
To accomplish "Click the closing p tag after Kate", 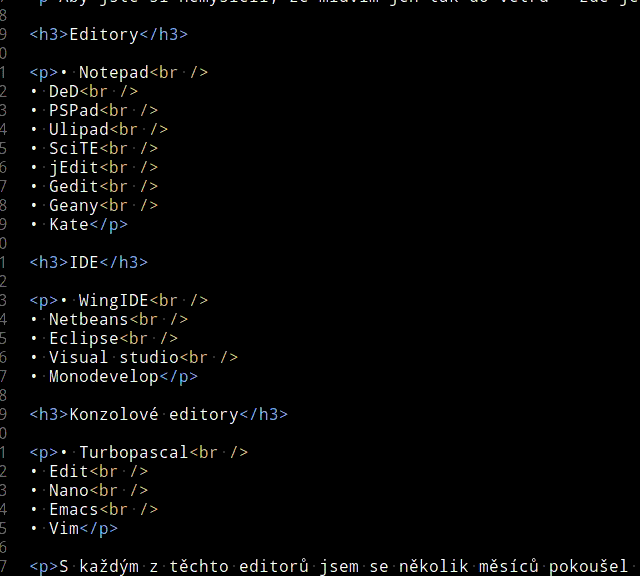I will [109, 225].
